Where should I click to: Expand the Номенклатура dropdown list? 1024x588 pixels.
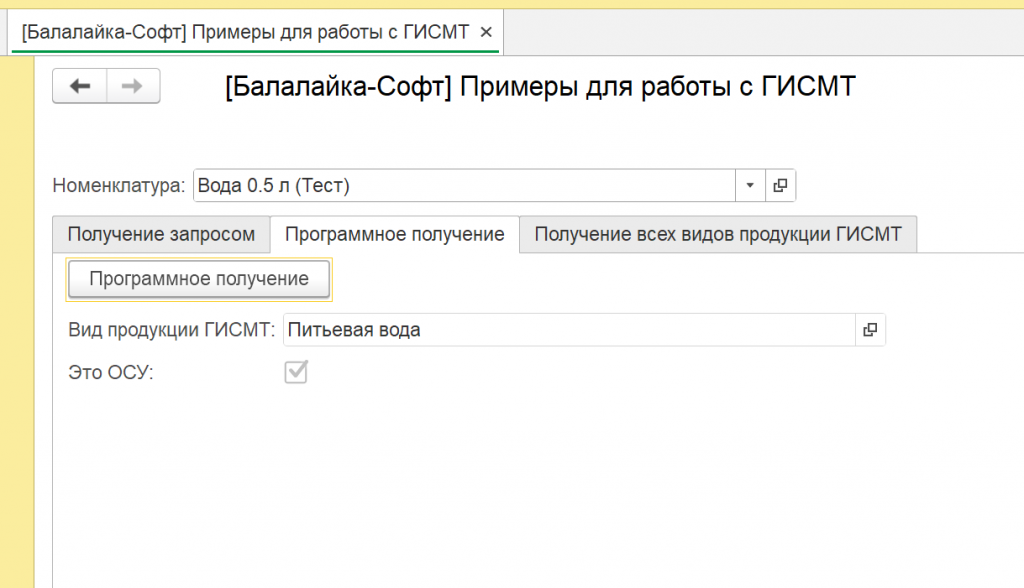coord(750,186)
